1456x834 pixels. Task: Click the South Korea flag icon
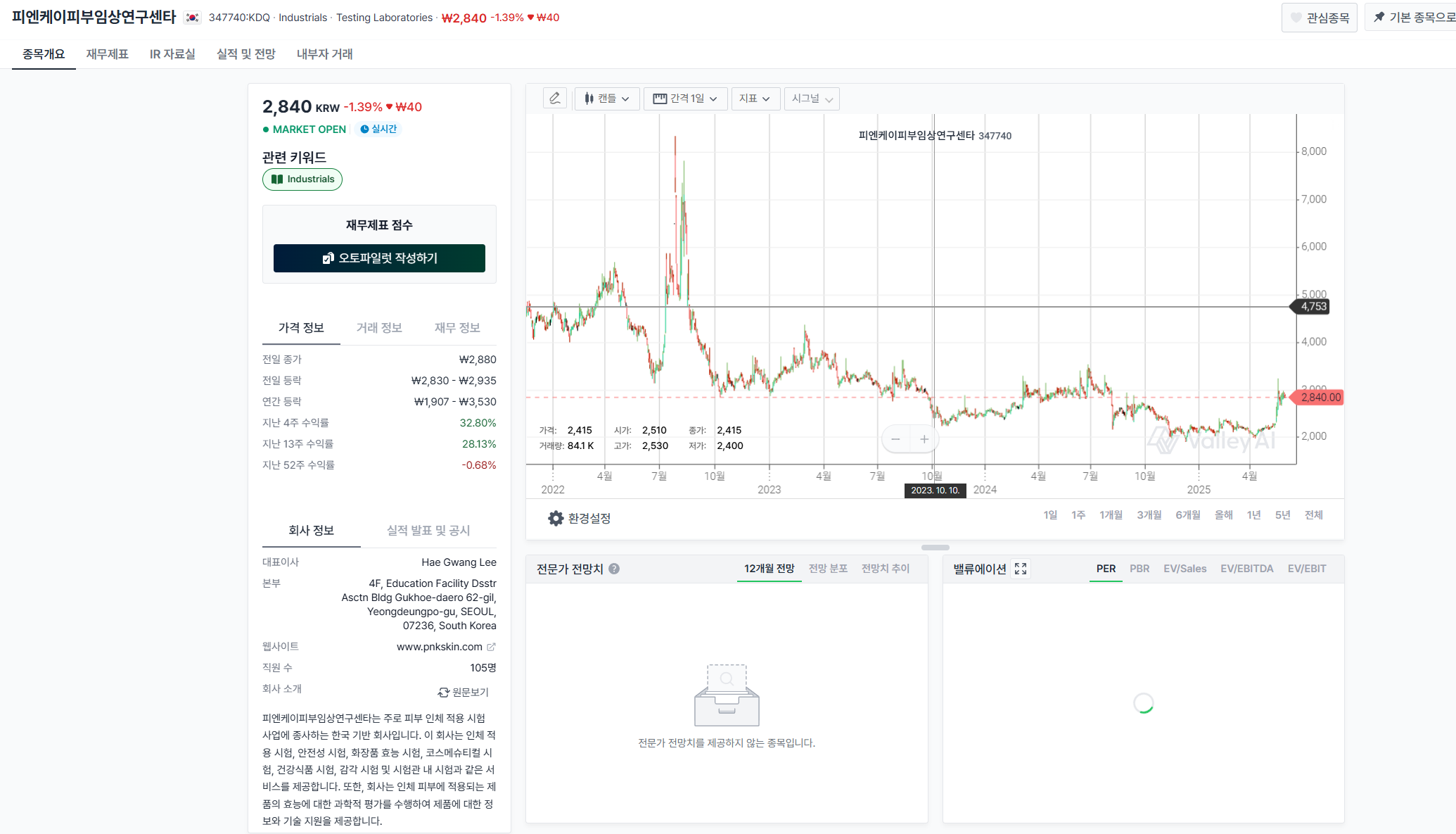tap(192, 18)
